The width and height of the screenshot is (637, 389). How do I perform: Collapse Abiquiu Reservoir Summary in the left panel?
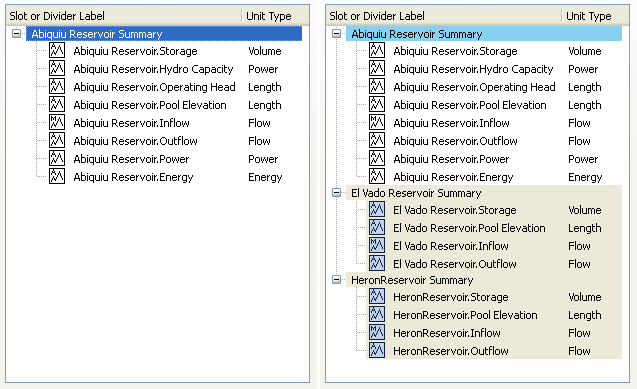pos(17,33)
